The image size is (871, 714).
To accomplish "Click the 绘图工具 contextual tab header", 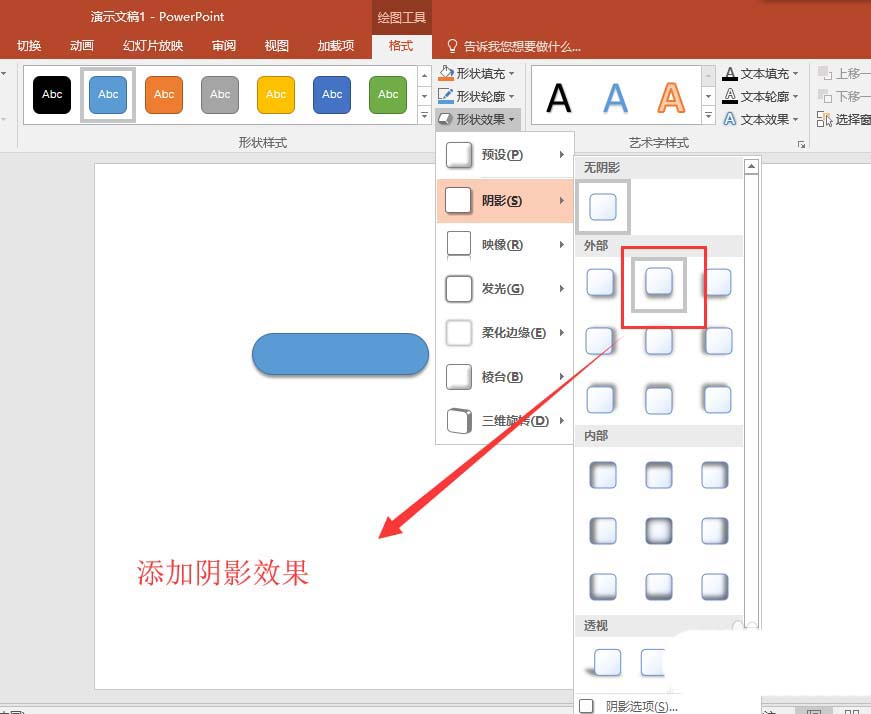I will [x=402, y=18].
